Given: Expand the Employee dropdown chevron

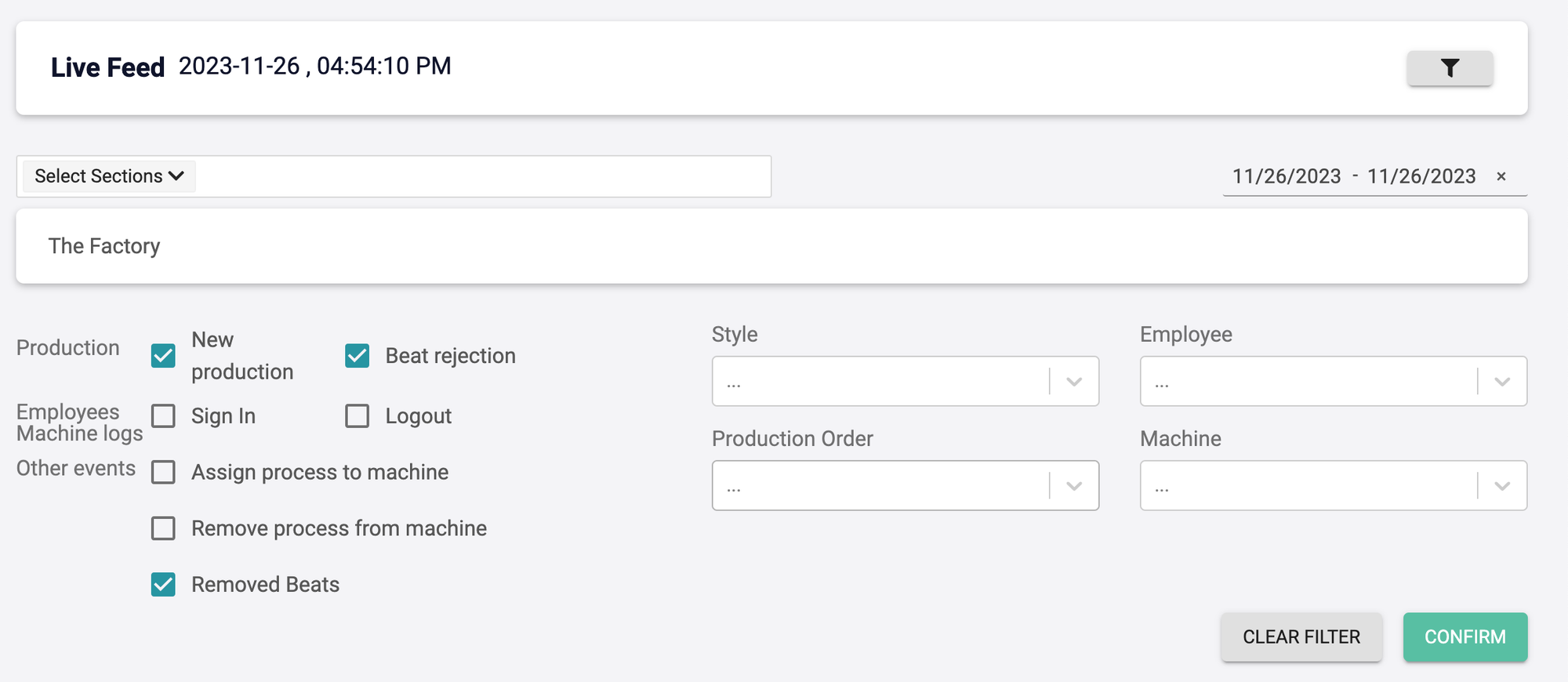Looking at the screenshot, I should tap(1502, 382).
